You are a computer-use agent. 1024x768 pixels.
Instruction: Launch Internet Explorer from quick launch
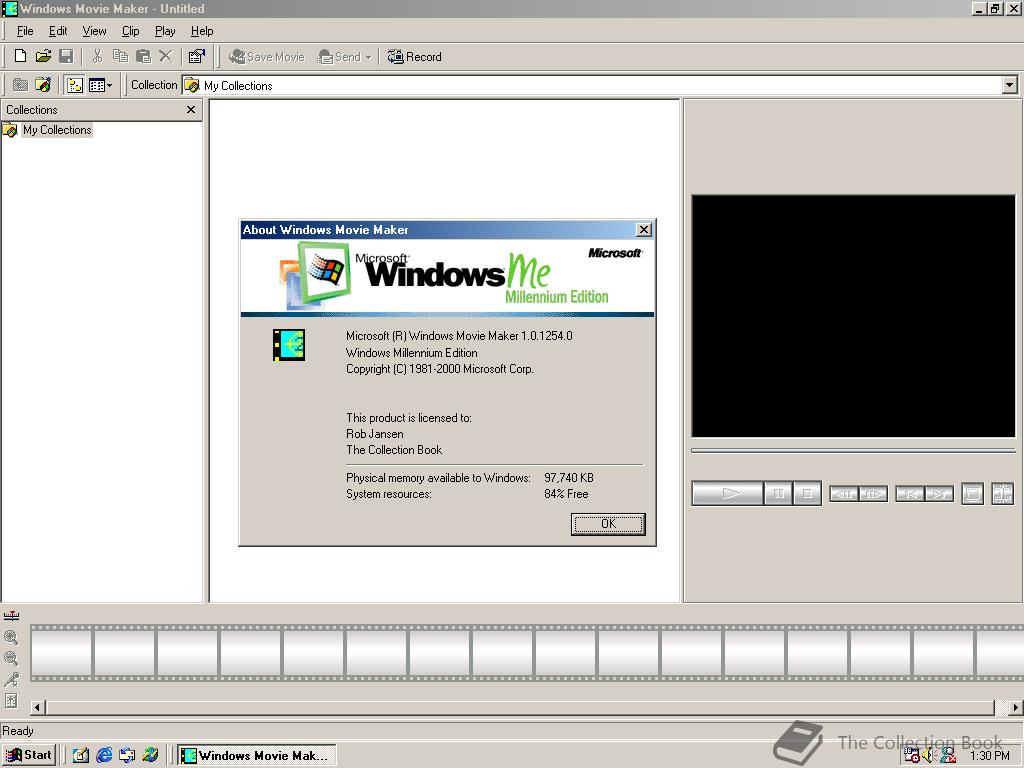pos(104,755)
